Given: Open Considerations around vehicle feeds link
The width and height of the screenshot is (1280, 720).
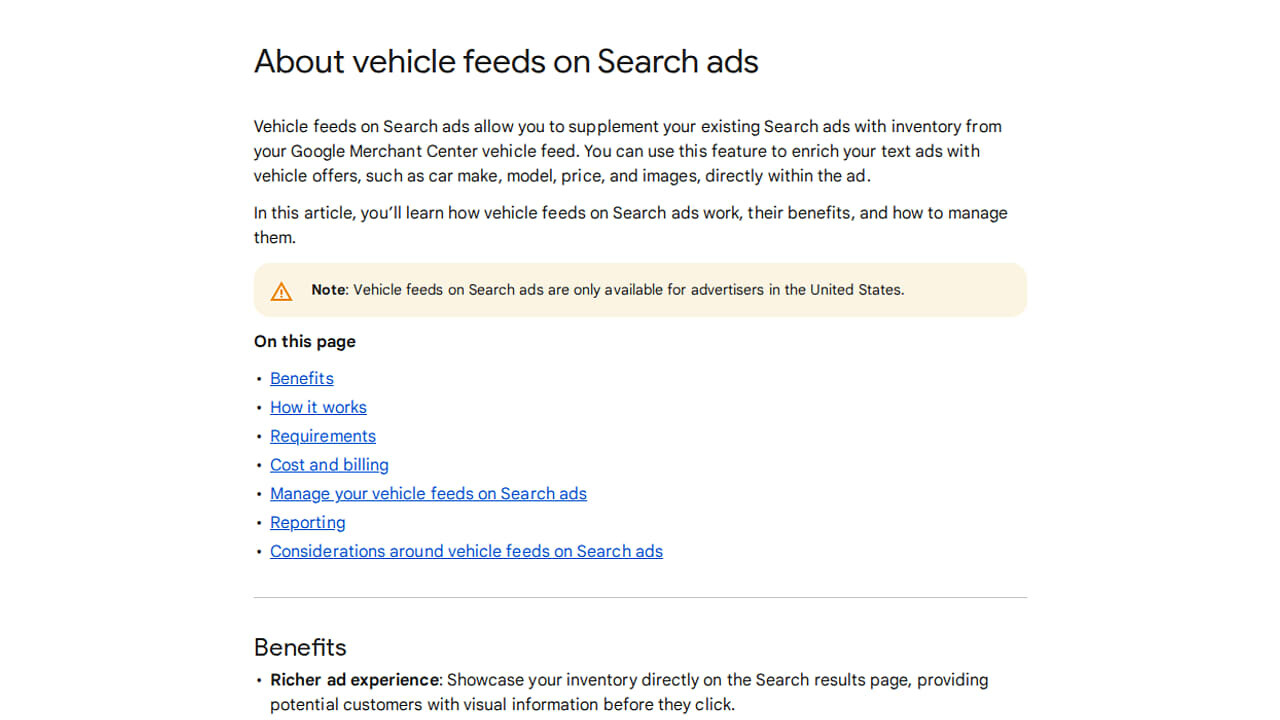Looking at the screenshot, I should (466, 552).
